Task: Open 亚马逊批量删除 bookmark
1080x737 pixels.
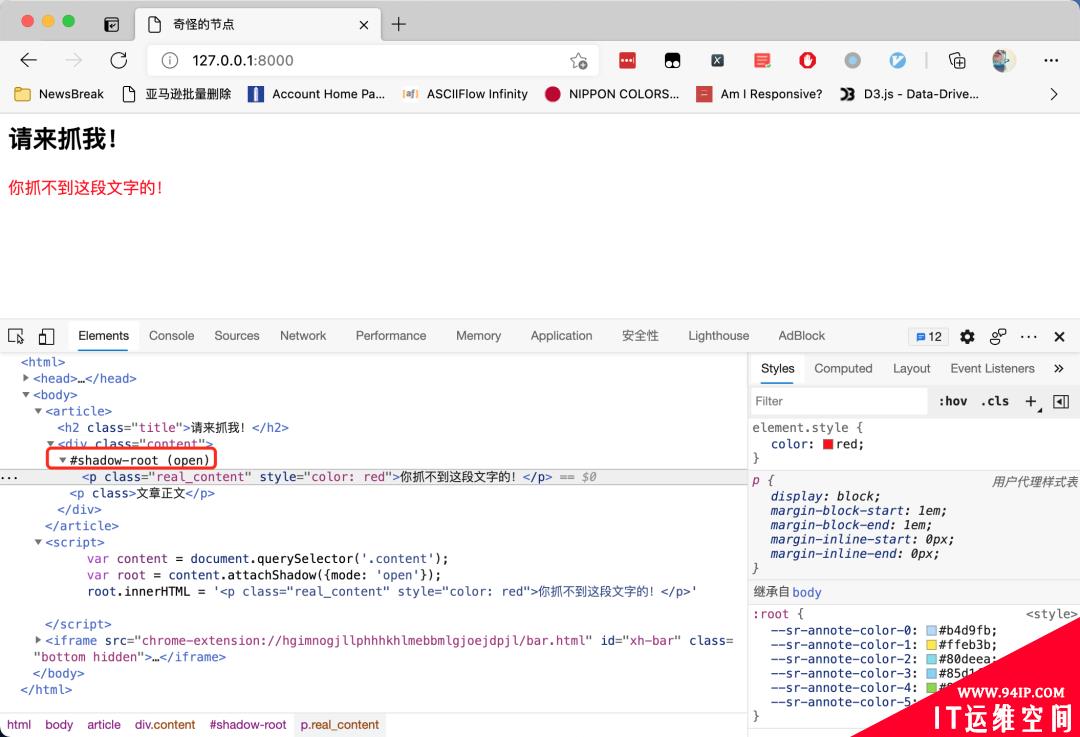Action: coord(176,94)
